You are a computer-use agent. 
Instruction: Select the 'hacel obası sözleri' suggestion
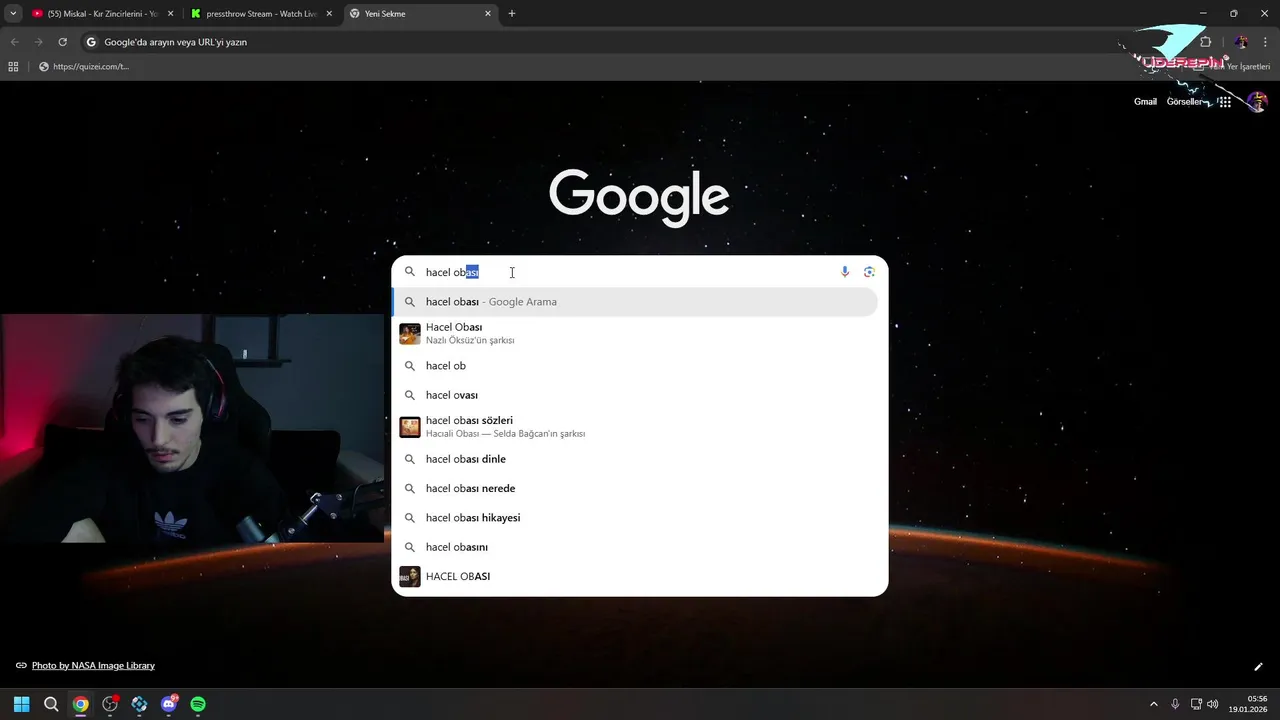coord(635,427)
